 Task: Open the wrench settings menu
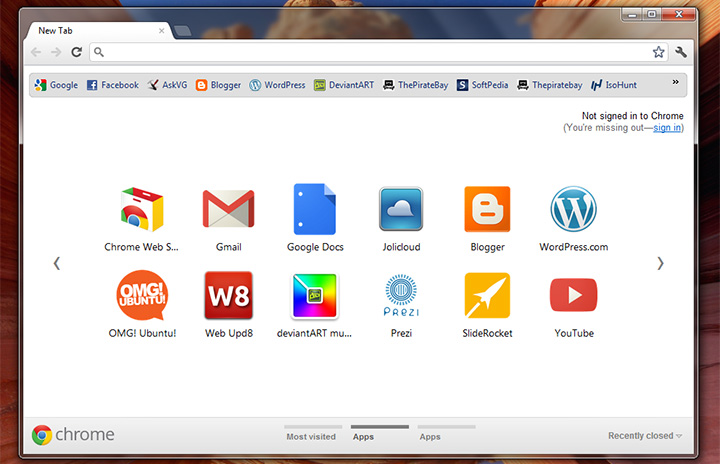[682, 52]
